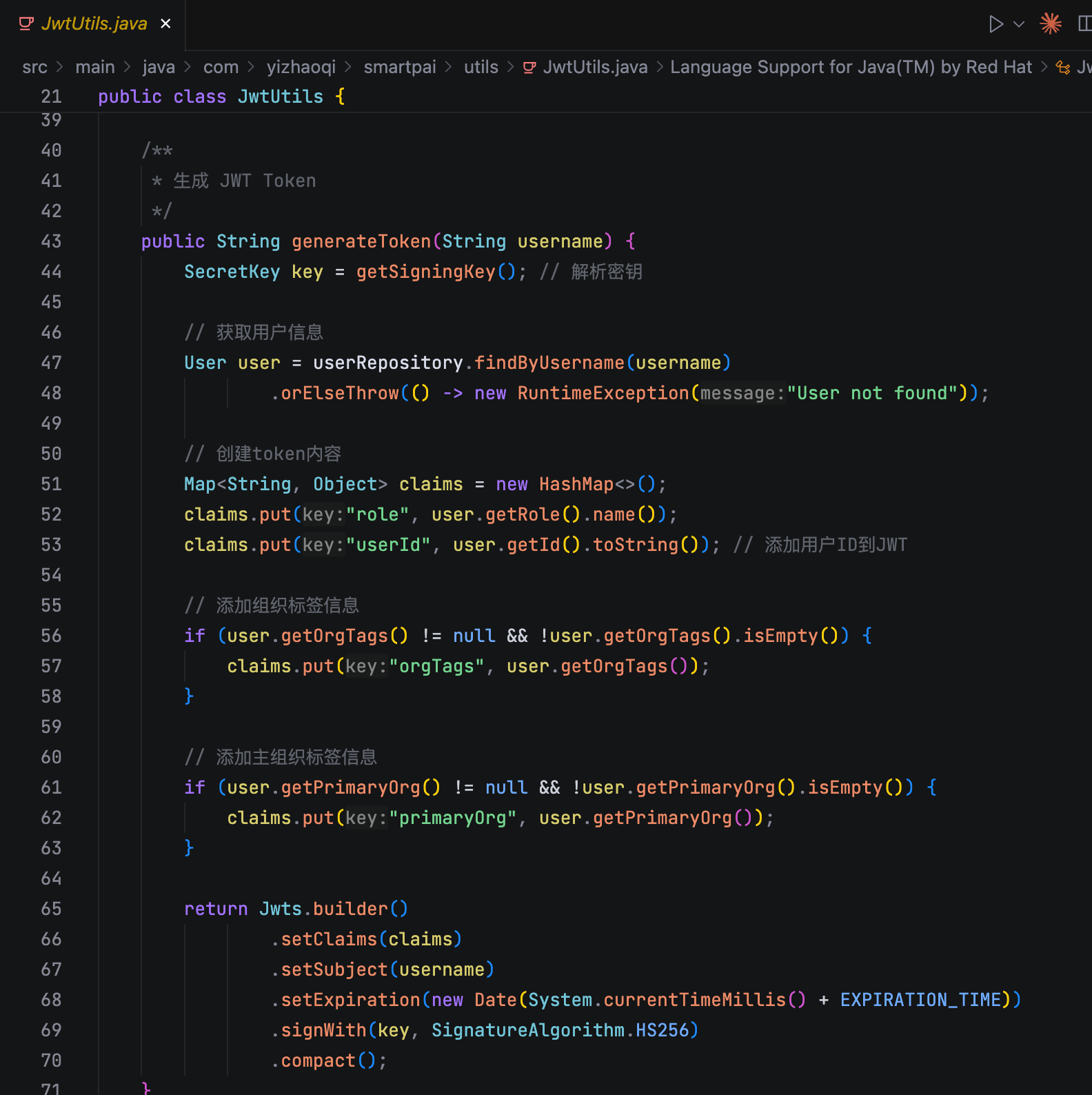Click orElseThrow on line 48

click(340, 393)
